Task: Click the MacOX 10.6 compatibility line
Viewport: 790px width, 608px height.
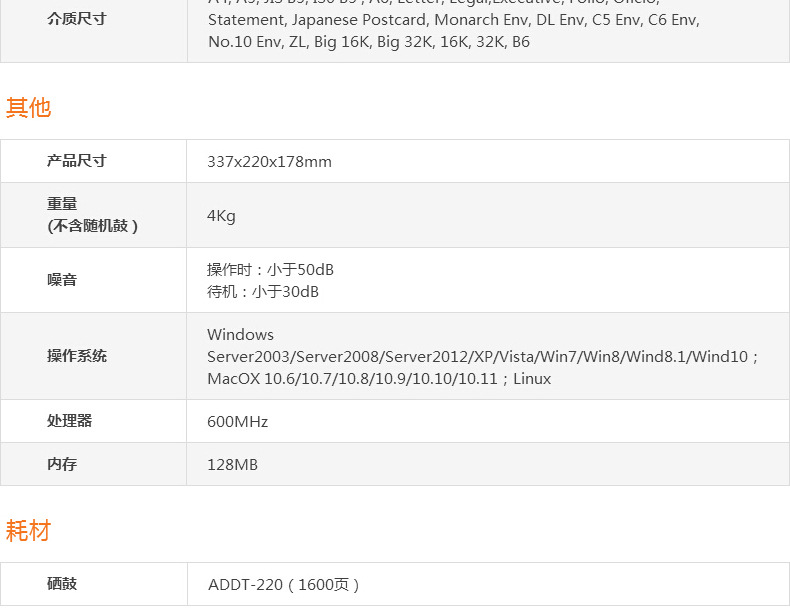Action: tap(379, 379)
